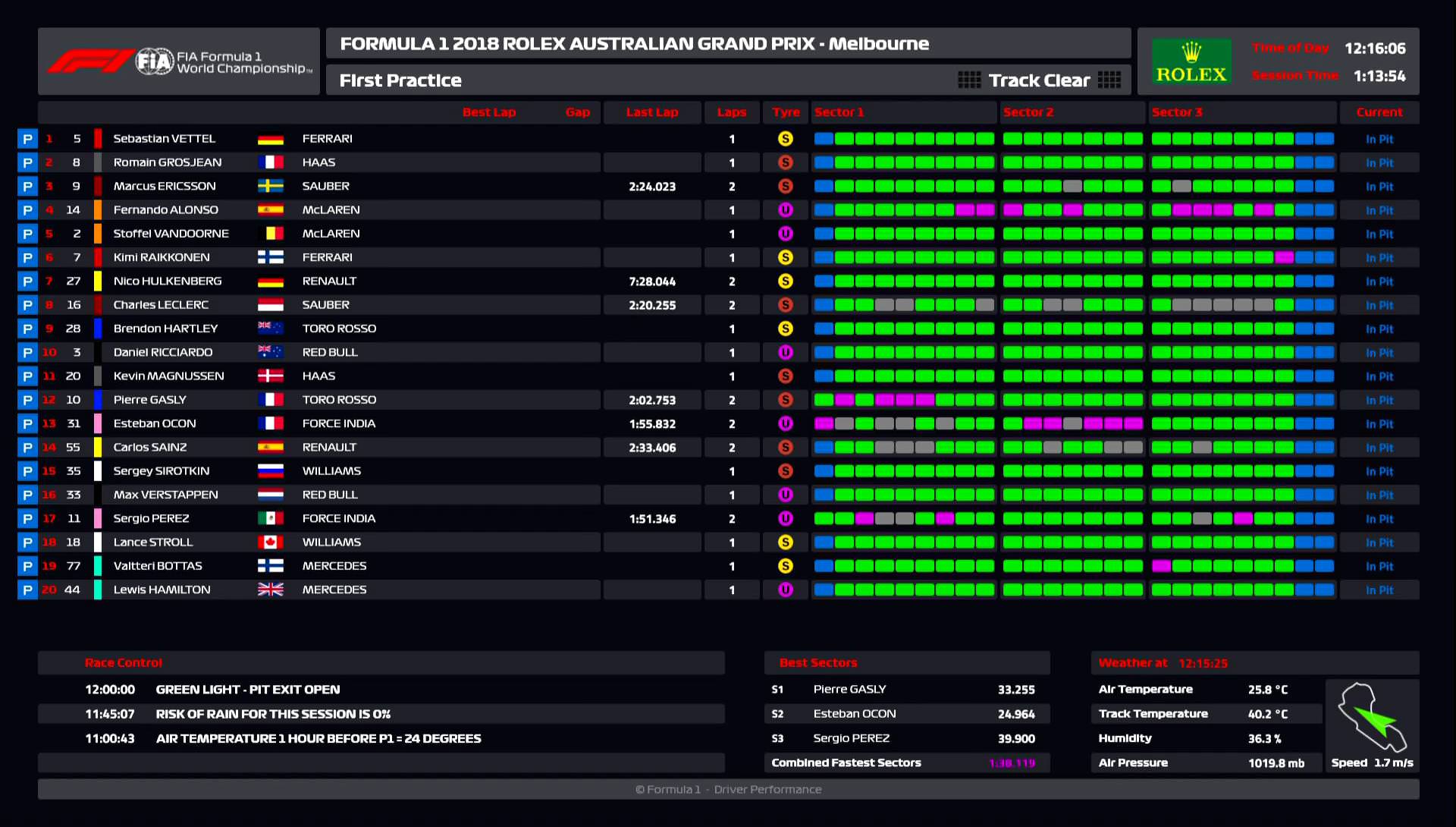1456x827 pixels.
Task: Click the red Formula 1 logo
Action: coord(90,61)
